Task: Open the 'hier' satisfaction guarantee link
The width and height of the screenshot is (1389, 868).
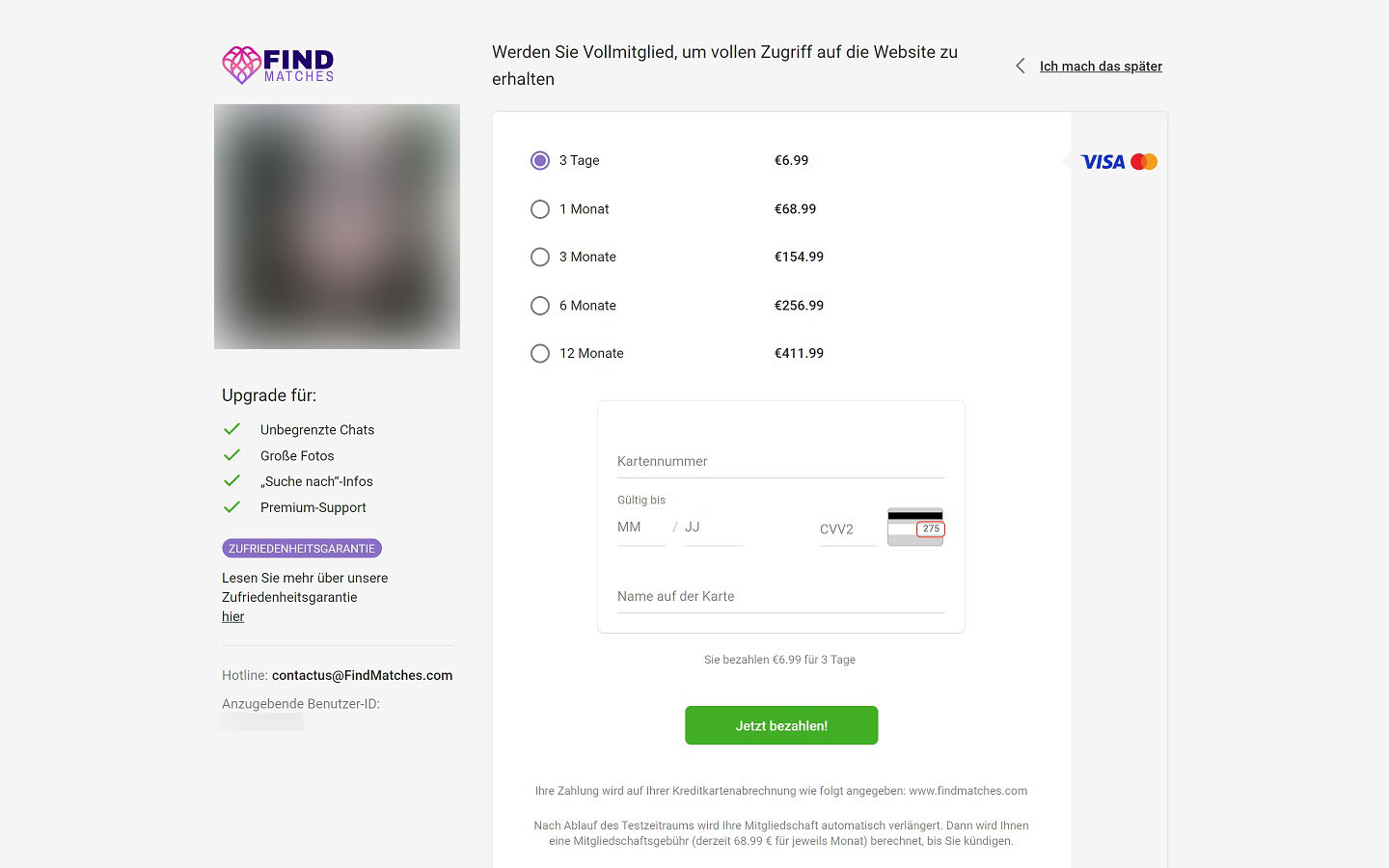Action: pos(232,616)
